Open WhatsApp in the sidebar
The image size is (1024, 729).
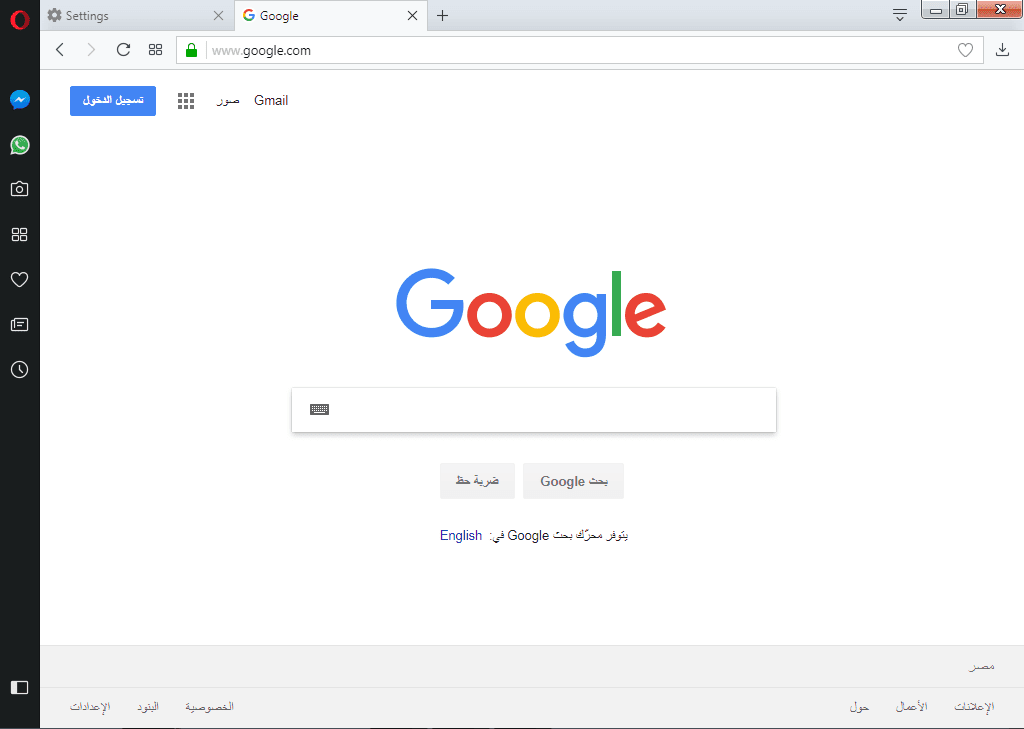tap(20, 144)
